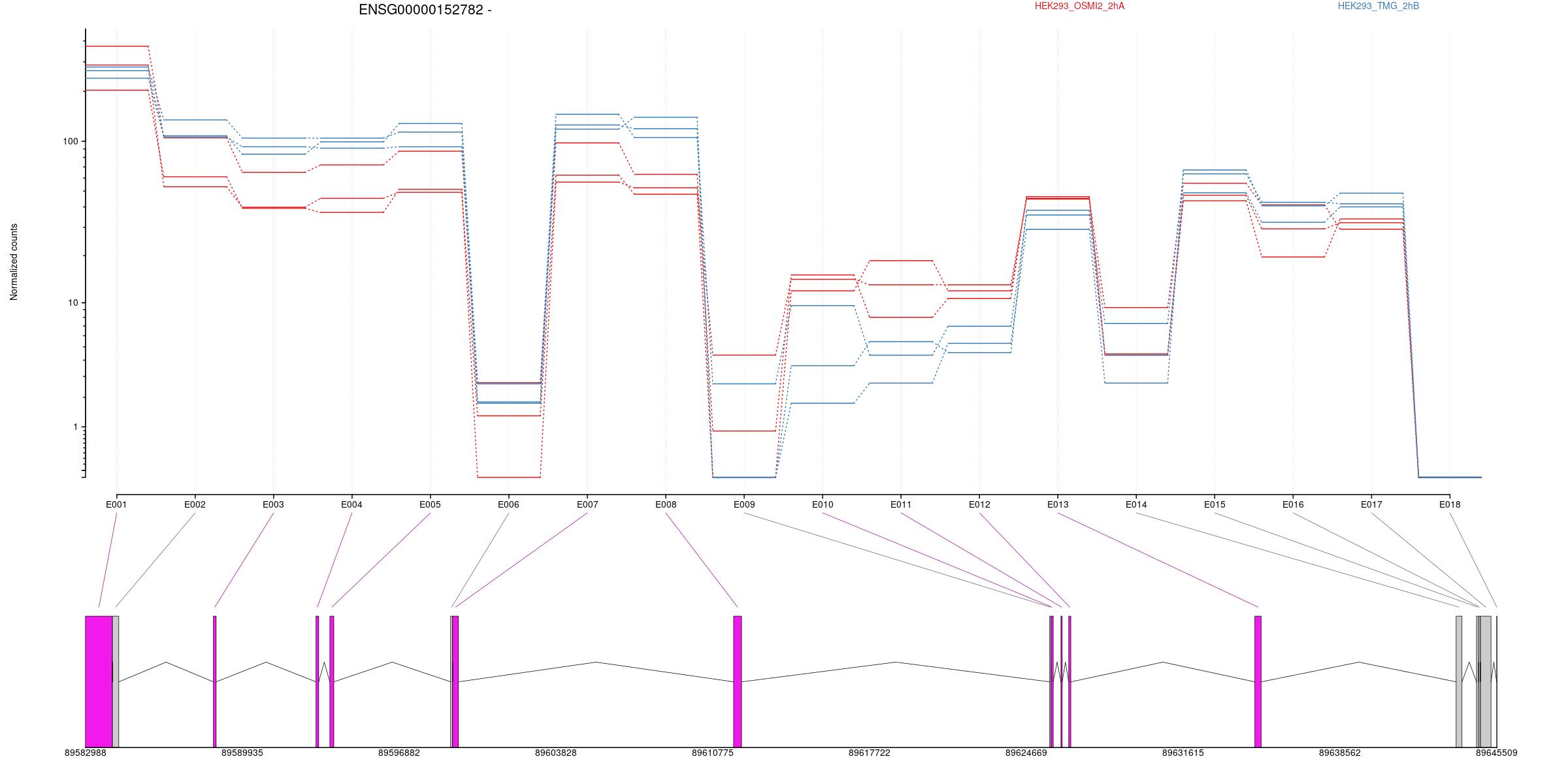This screenshot has height=784, width=1568.
Task: Select the HEK293_OSMI2_2hA legend label
Action: point(1079,6)
